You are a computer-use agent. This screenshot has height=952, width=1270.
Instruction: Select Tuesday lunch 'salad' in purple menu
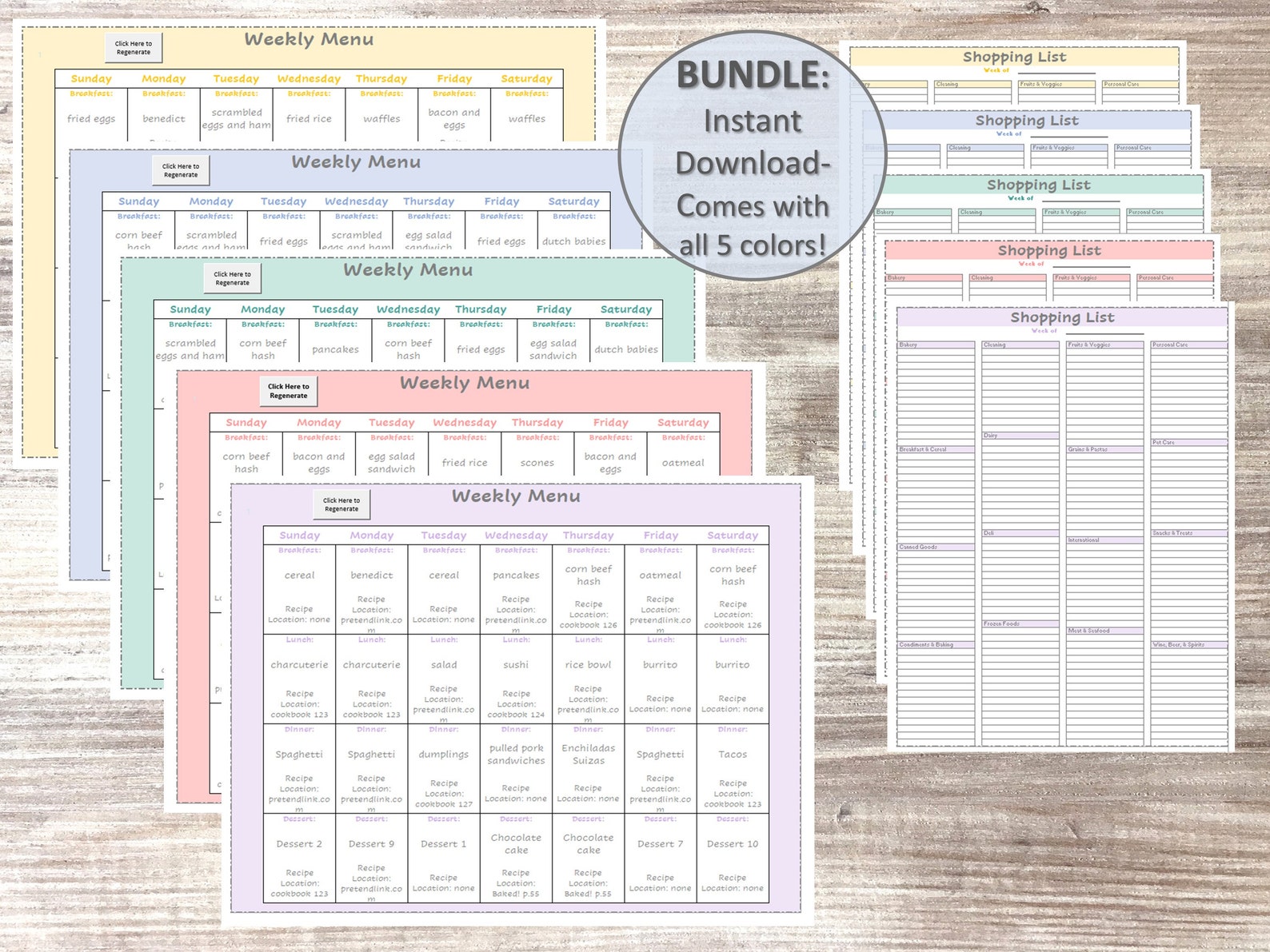point(444,664)
